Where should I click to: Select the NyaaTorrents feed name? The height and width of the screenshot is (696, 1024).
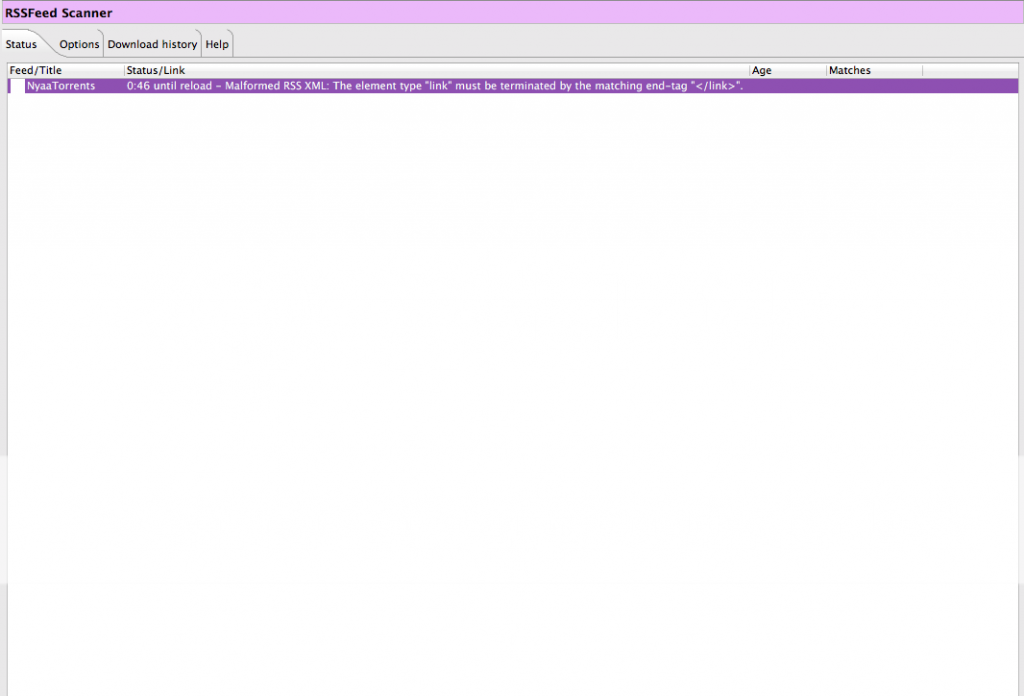61,86
